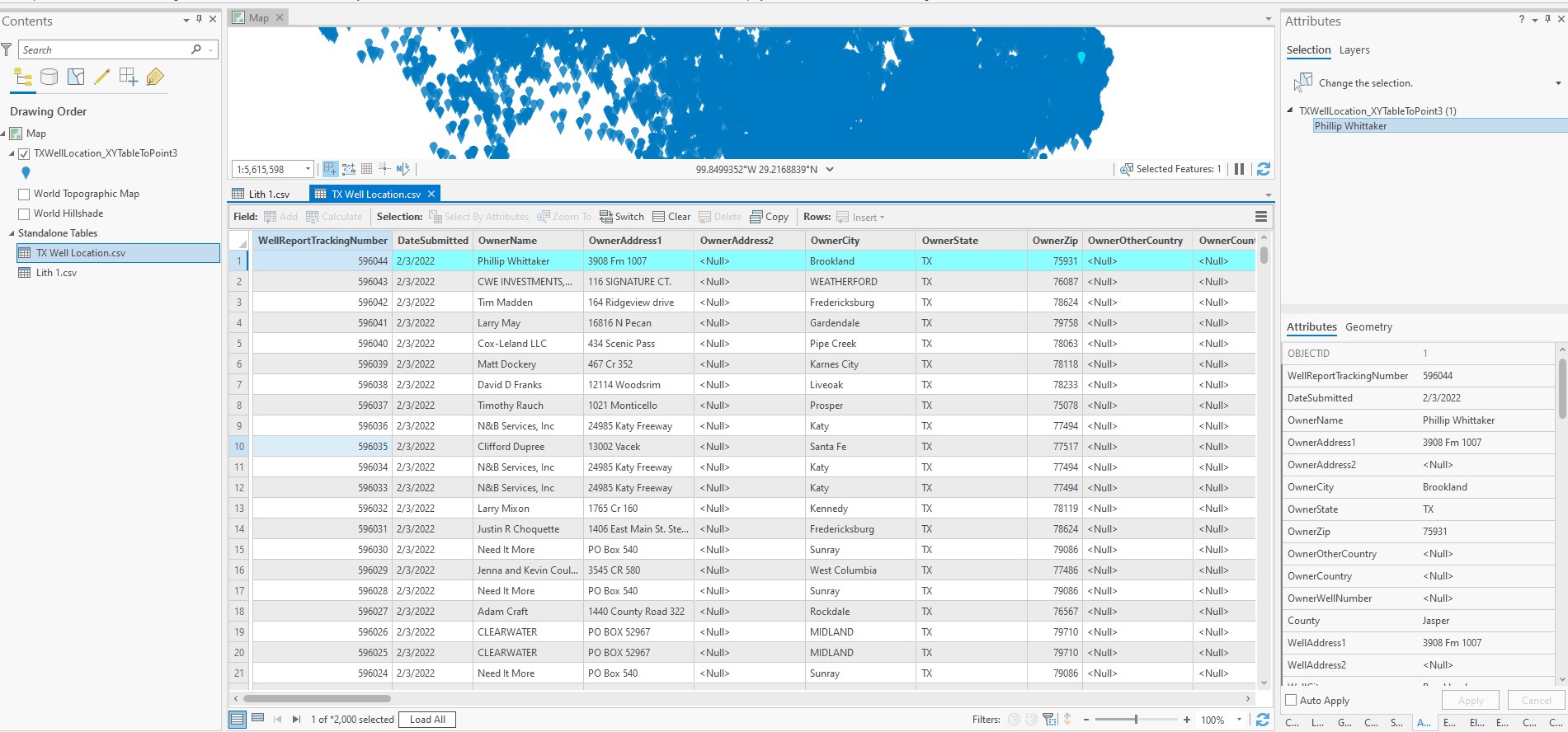The image size is (1568, 732).
Task: Show all records view button
Action: pyautogui.click(x=238, y=720)
